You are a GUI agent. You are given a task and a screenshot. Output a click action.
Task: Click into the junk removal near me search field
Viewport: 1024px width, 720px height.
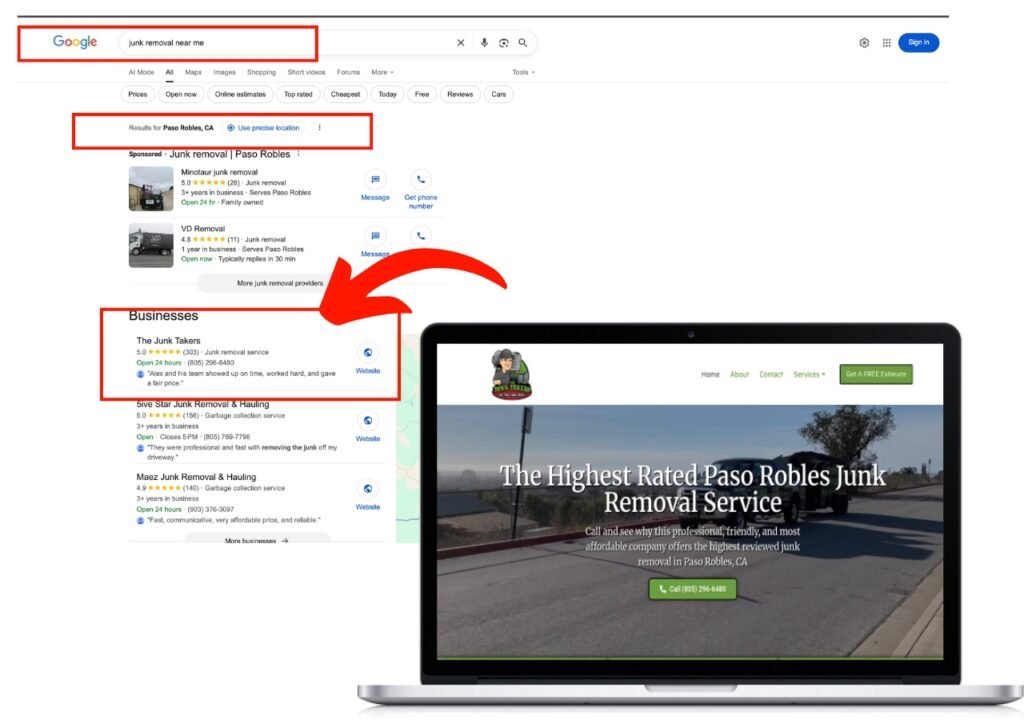click(287, 42)
